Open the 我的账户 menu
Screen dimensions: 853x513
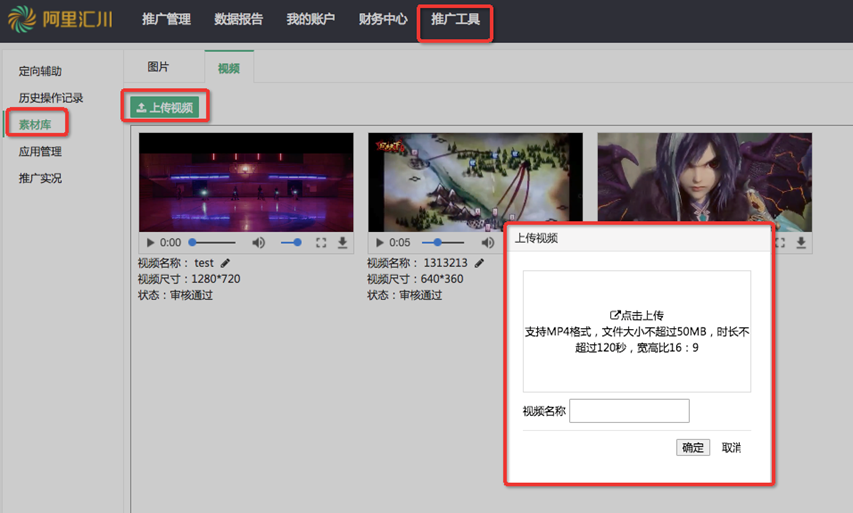[311, 19]
